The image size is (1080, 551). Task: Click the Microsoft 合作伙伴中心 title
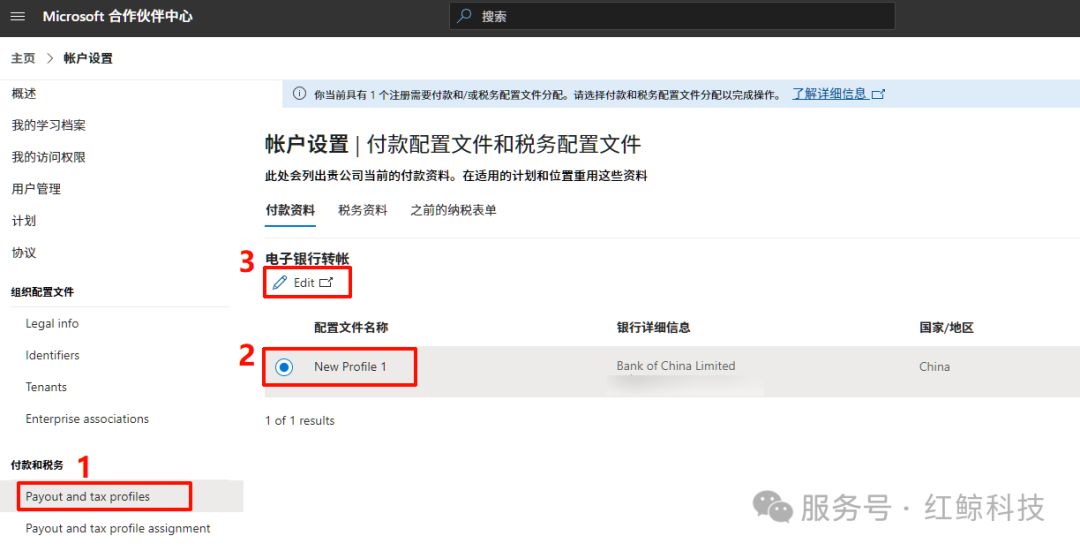click(x=118, y=17)
